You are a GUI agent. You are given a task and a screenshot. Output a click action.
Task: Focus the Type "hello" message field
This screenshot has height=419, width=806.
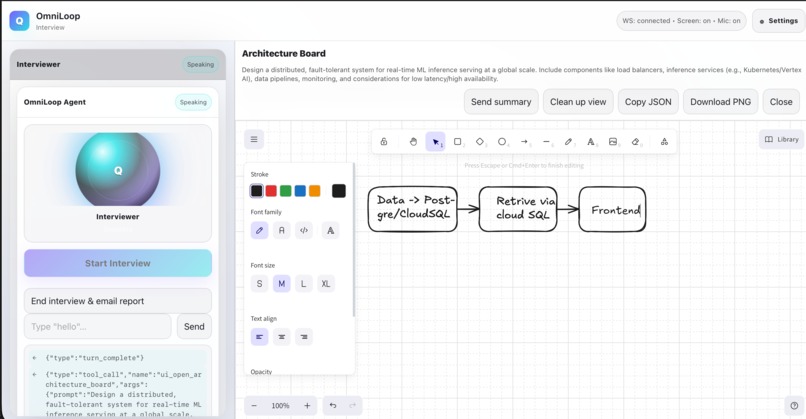click(x=98, y=326)
